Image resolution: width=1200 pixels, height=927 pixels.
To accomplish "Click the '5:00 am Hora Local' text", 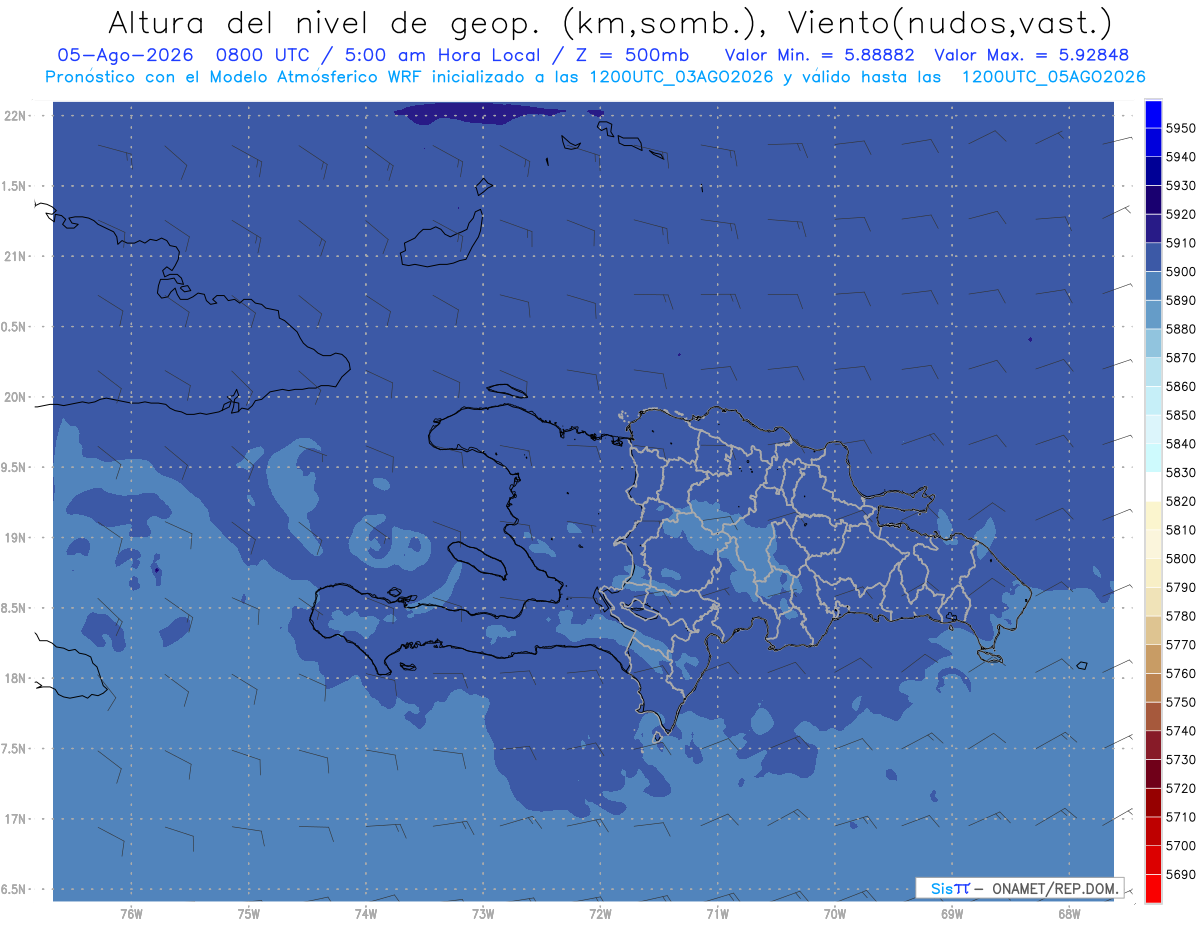I will point(442,55).
